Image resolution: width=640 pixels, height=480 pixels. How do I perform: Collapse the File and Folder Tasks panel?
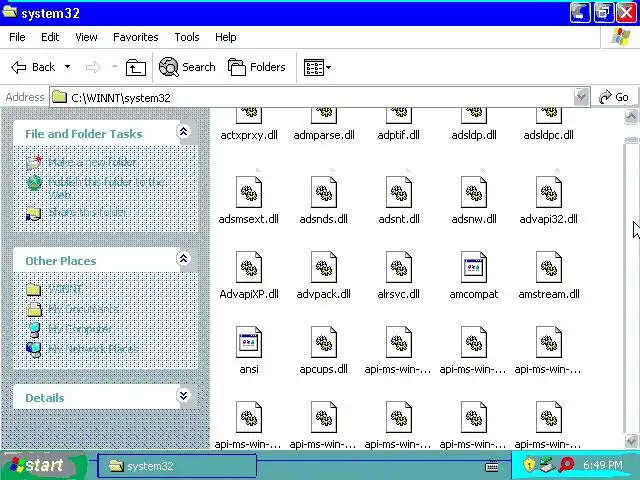[x=183, y=131]
